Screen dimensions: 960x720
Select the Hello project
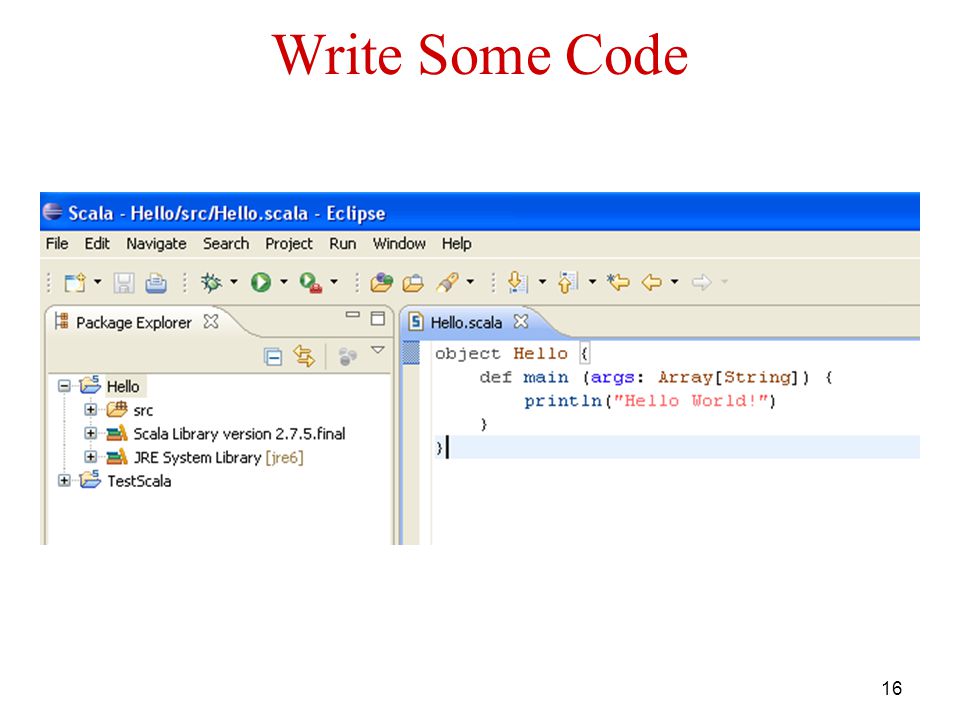(x=123, y=386)
